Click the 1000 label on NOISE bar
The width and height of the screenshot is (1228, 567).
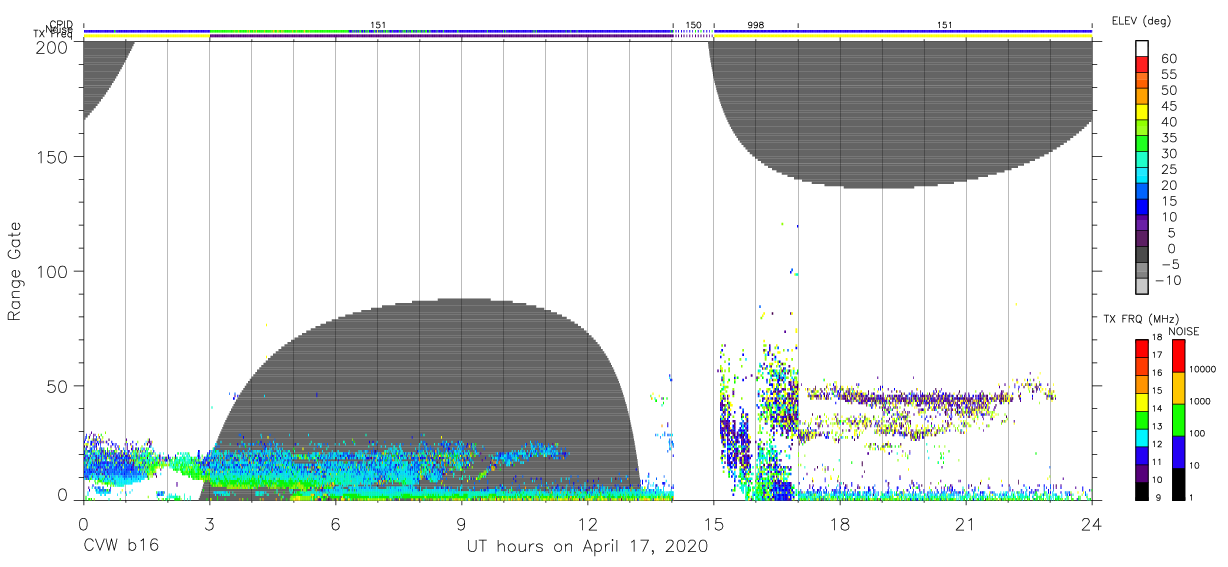tap(1201, 401)
